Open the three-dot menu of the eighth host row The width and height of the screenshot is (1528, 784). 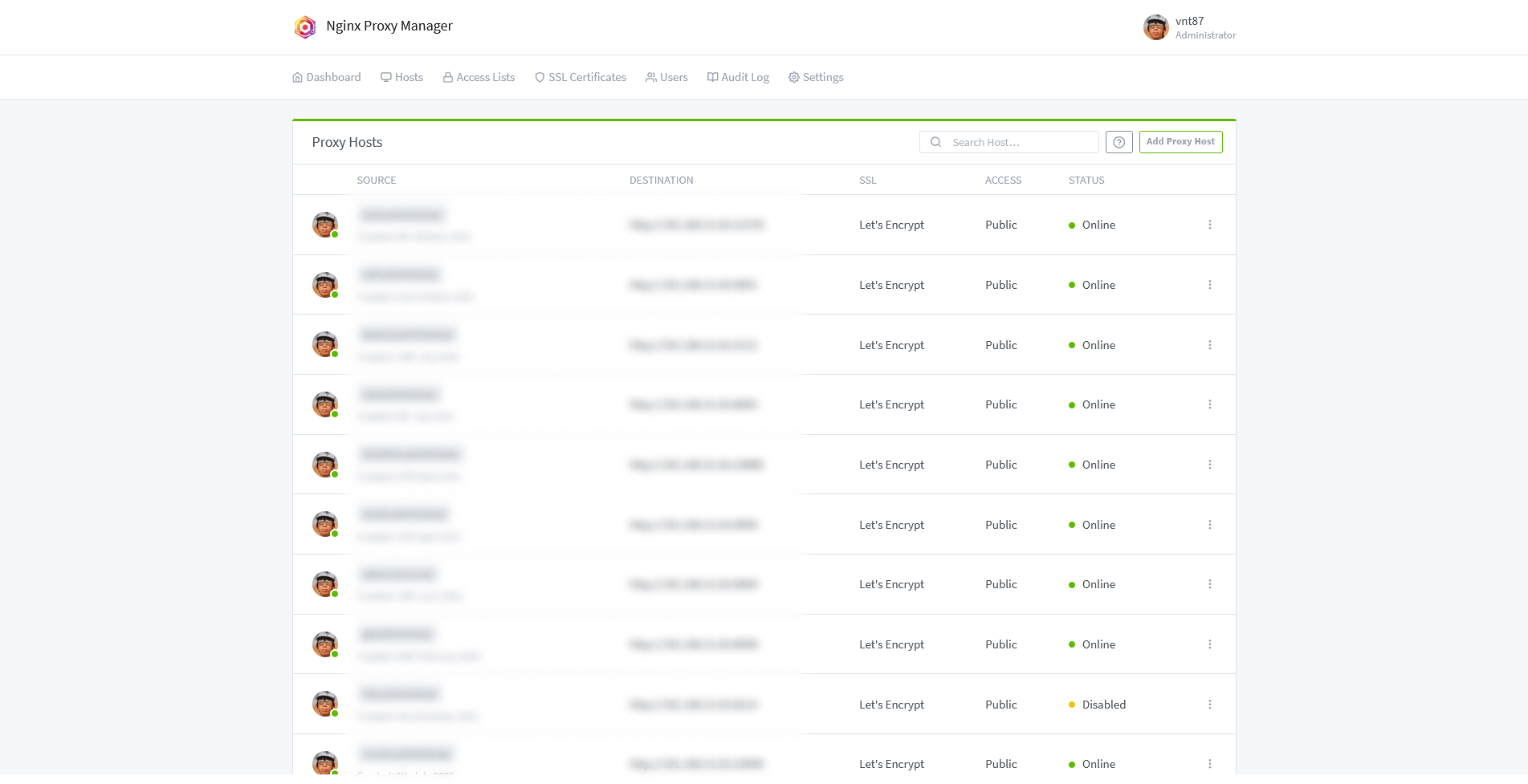tap(1210, 644)
